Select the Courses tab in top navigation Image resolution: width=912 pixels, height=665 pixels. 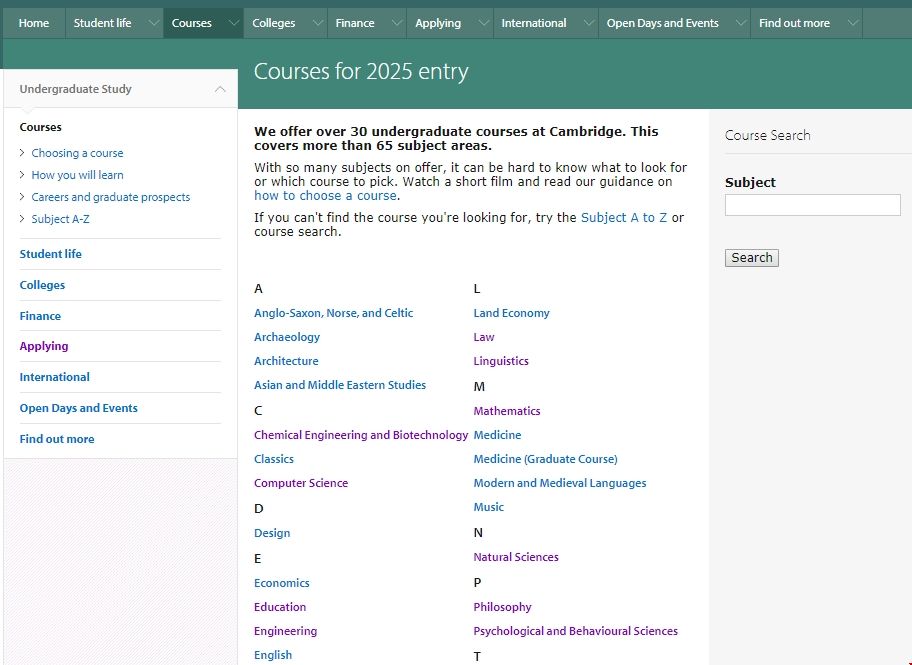(x=192, y=23)
